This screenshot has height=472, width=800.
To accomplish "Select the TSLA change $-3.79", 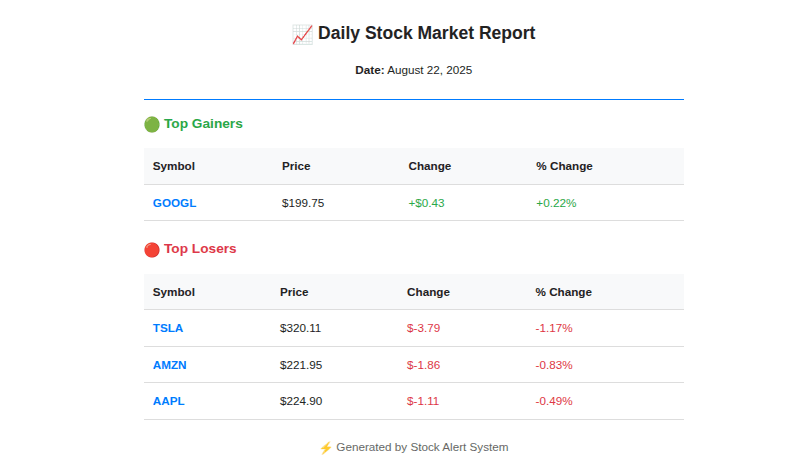I will [x=423, y=328].
